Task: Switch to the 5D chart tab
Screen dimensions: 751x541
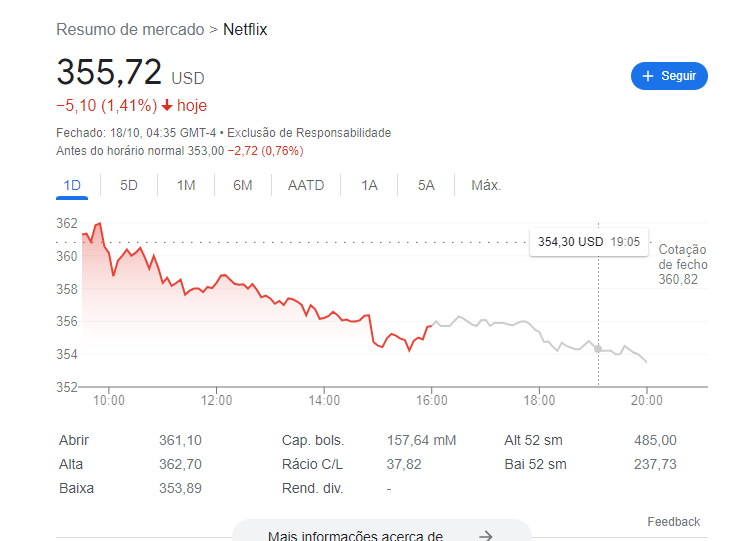Action: point(129,185)
